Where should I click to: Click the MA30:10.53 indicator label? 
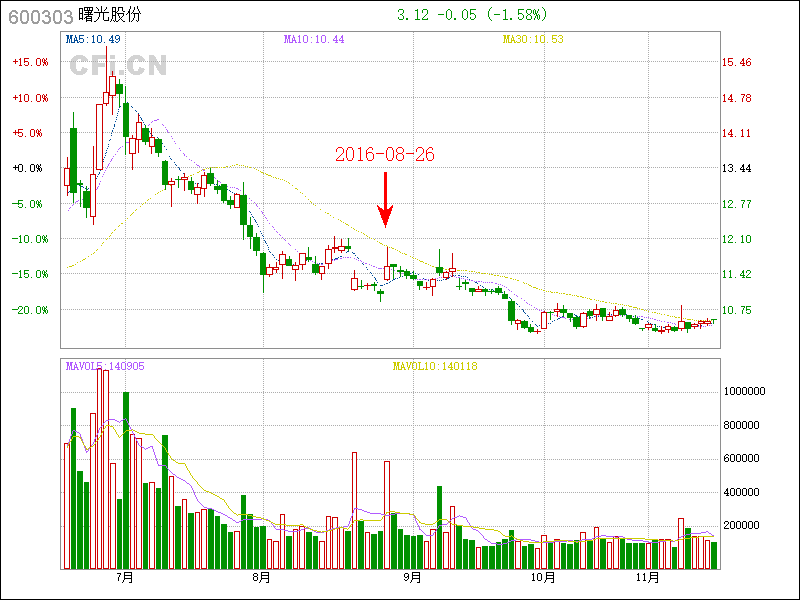tap(535, 39)
